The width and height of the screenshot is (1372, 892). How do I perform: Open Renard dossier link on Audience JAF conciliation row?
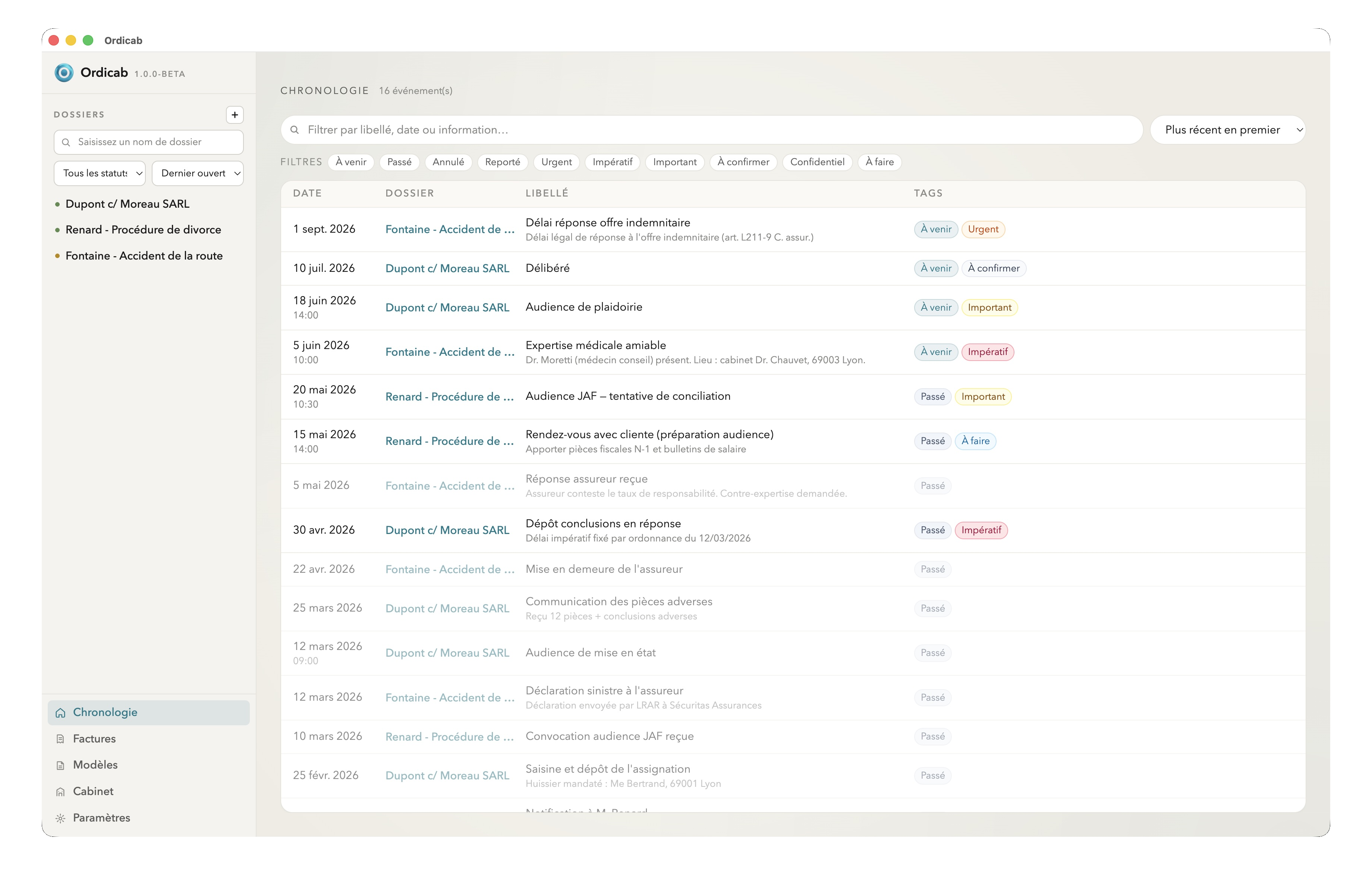pyautogui.click(x=450, y=397)
